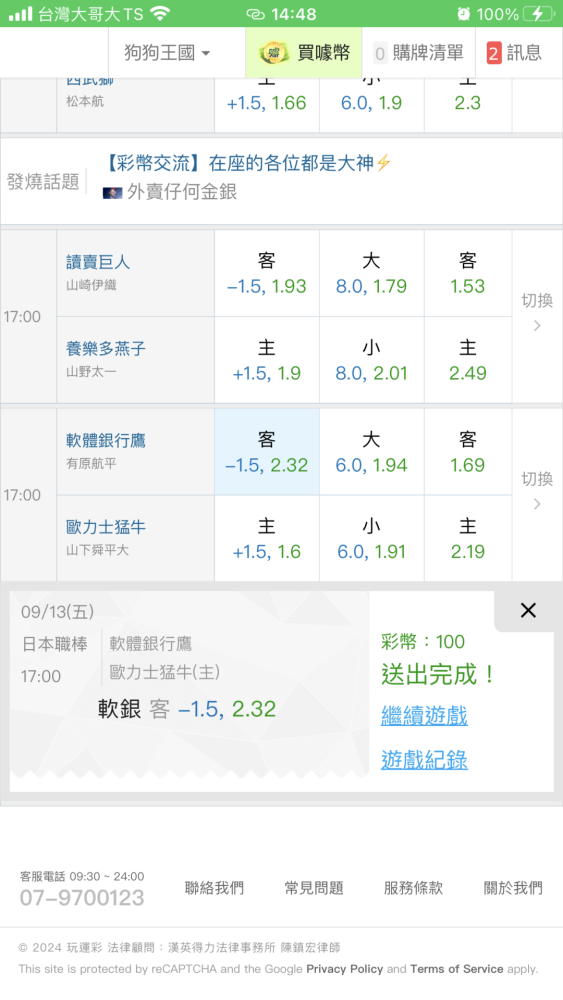Open the Privacy Policy link in footer
Screen dimensions: 563x1000
pyautogui.click(x=344, y=969)
